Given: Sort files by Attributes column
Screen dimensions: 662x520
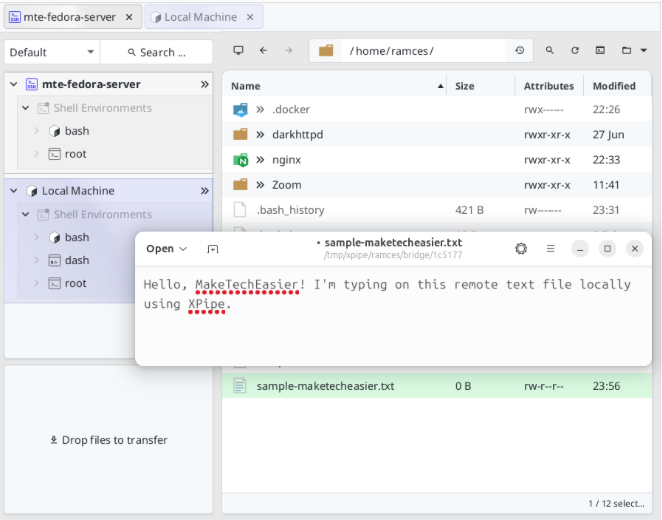Looking at the screenshot, I should (x=549, y=86).
